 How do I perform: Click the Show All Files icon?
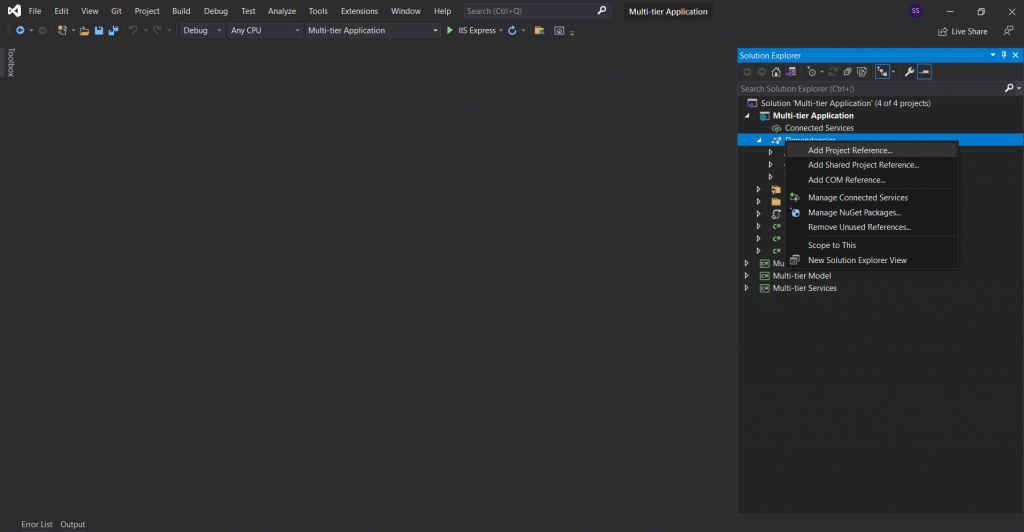pos(862,72)
